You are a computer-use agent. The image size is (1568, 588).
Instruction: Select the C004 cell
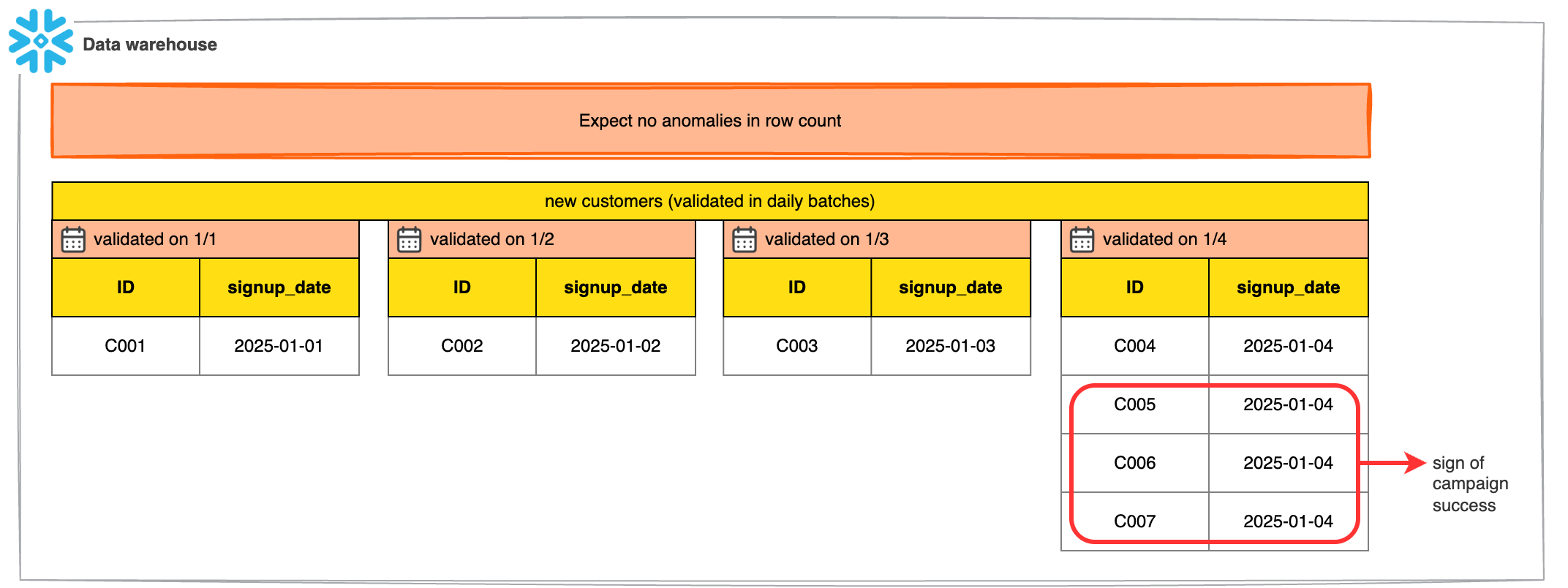pyautogui.click(x=1134, y=346)
